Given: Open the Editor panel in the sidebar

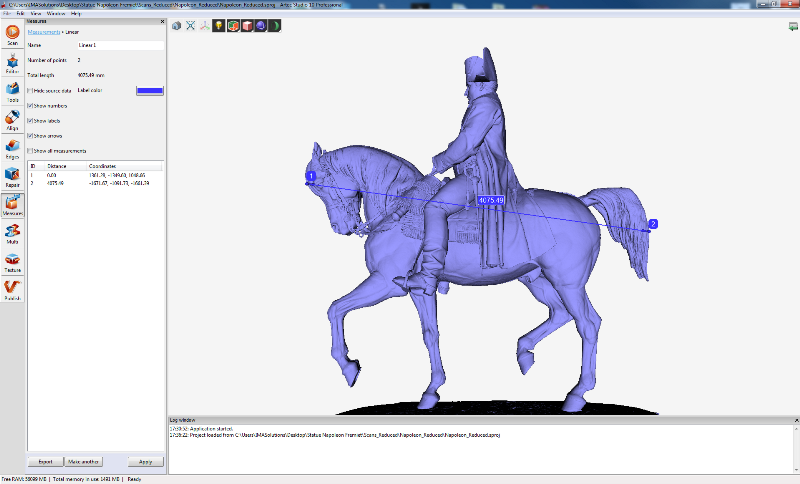Looking at the screenshot, I should [x=12, y=63].
